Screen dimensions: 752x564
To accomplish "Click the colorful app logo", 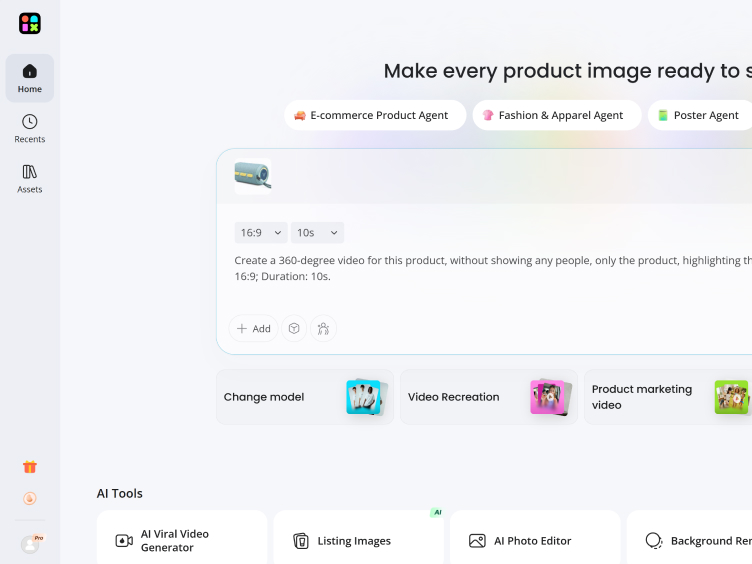I will pyautogui.click(x=30, y=24).
